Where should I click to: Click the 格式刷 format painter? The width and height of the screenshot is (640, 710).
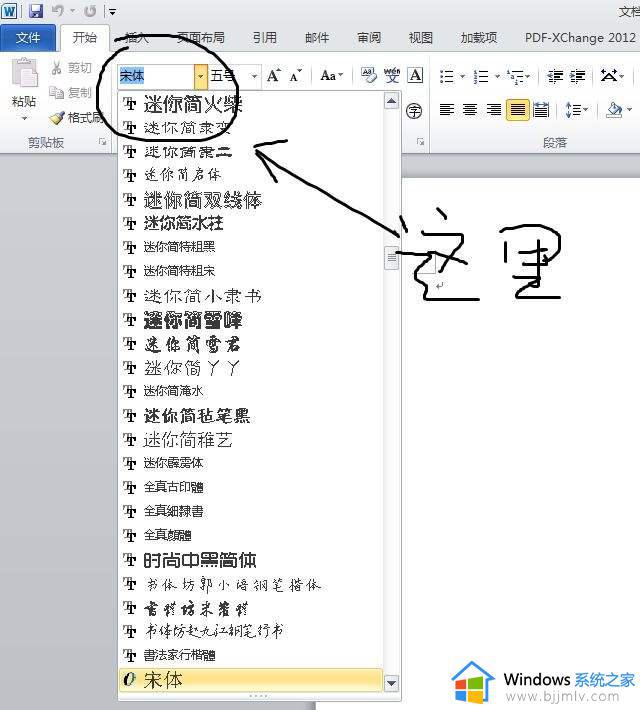pos(76,118)
